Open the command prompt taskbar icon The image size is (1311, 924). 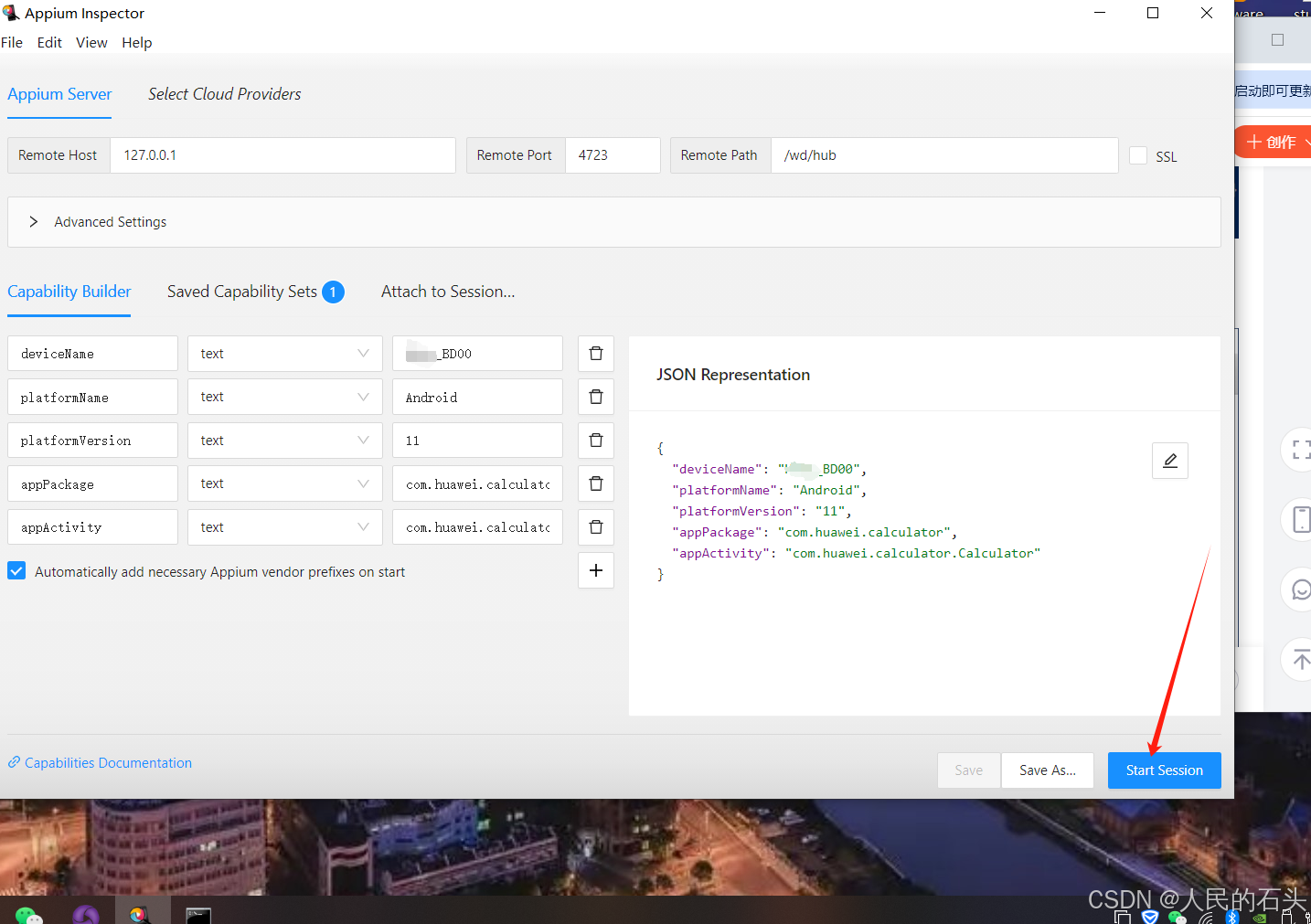click(198, 915)
